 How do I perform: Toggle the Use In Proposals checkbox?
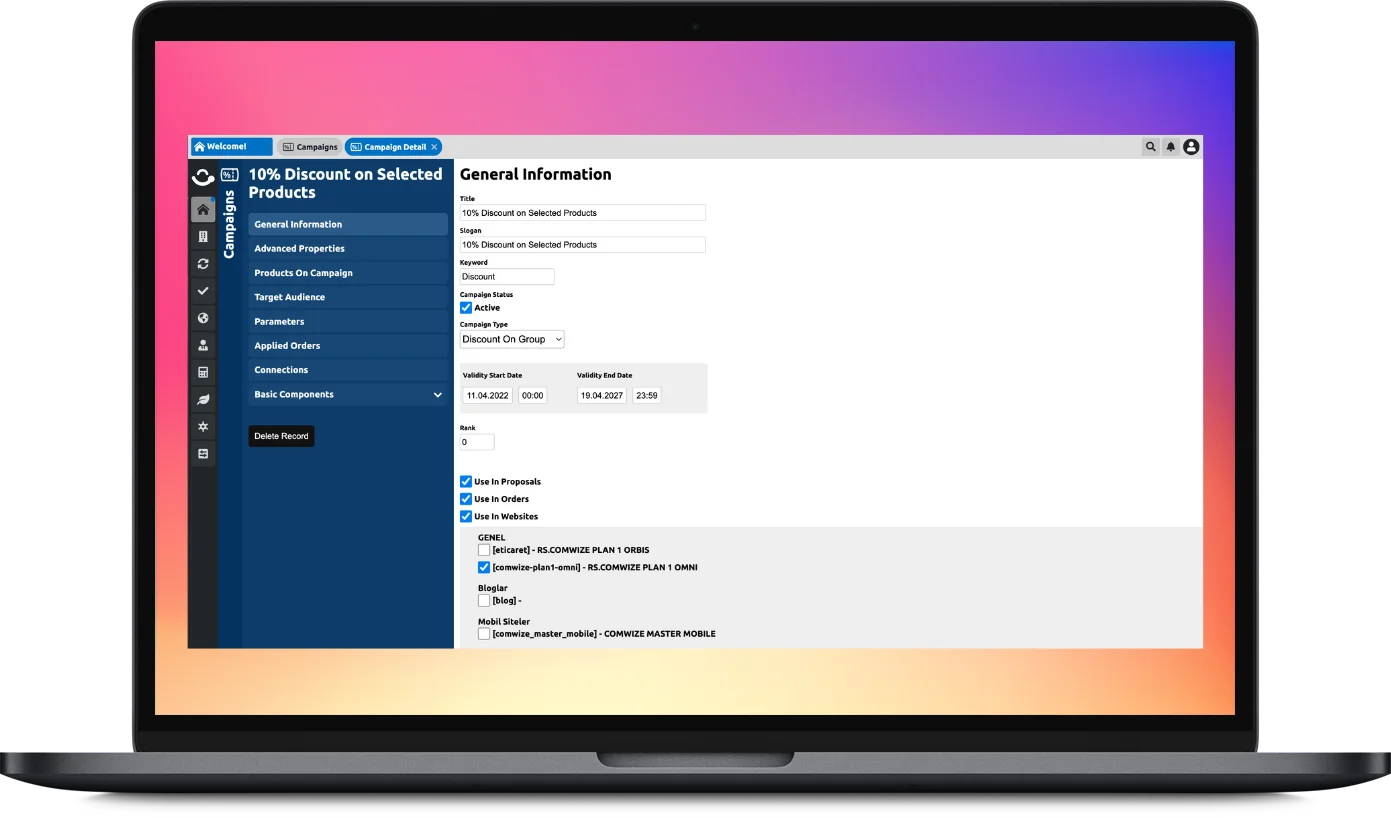[466, 482]
